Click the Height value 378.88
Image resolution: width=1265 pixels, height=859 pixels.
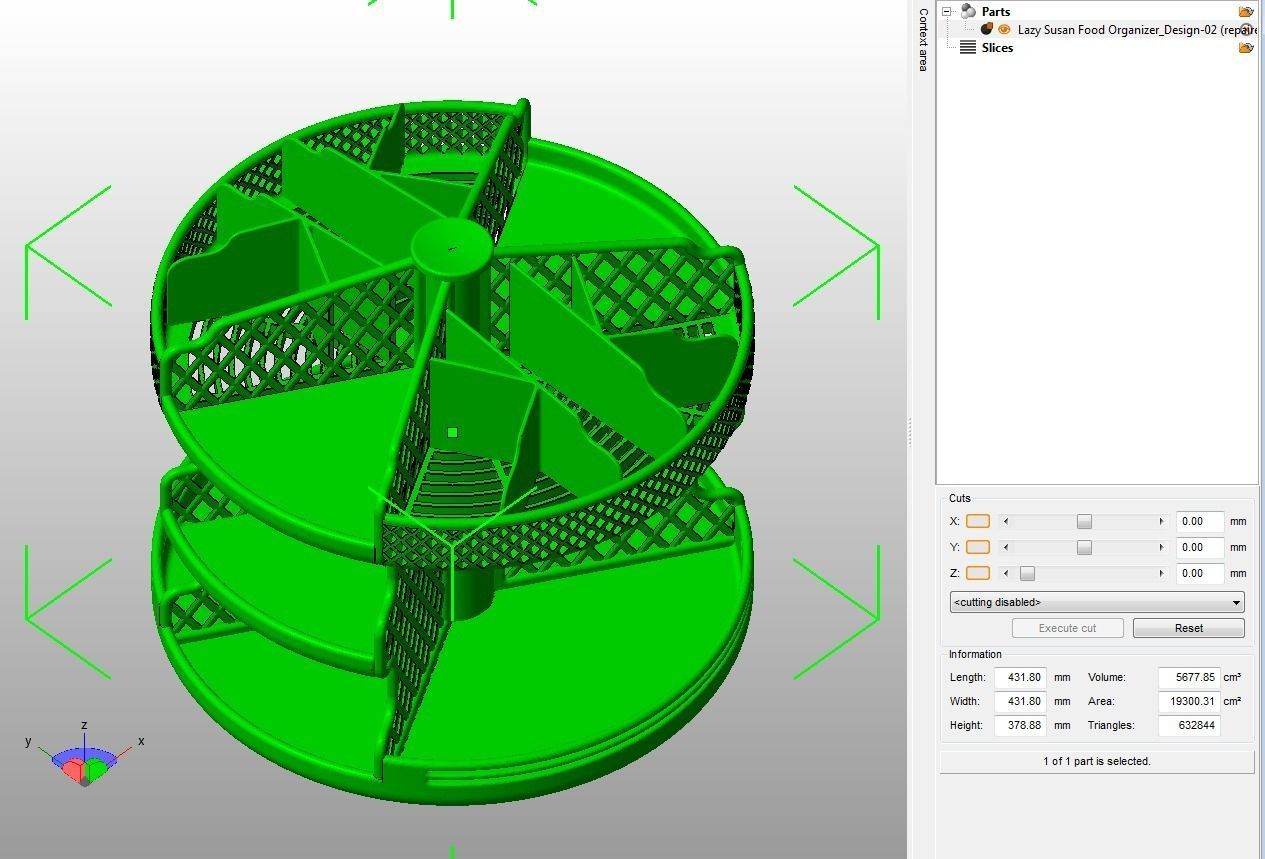click(x=1020, y=725)
